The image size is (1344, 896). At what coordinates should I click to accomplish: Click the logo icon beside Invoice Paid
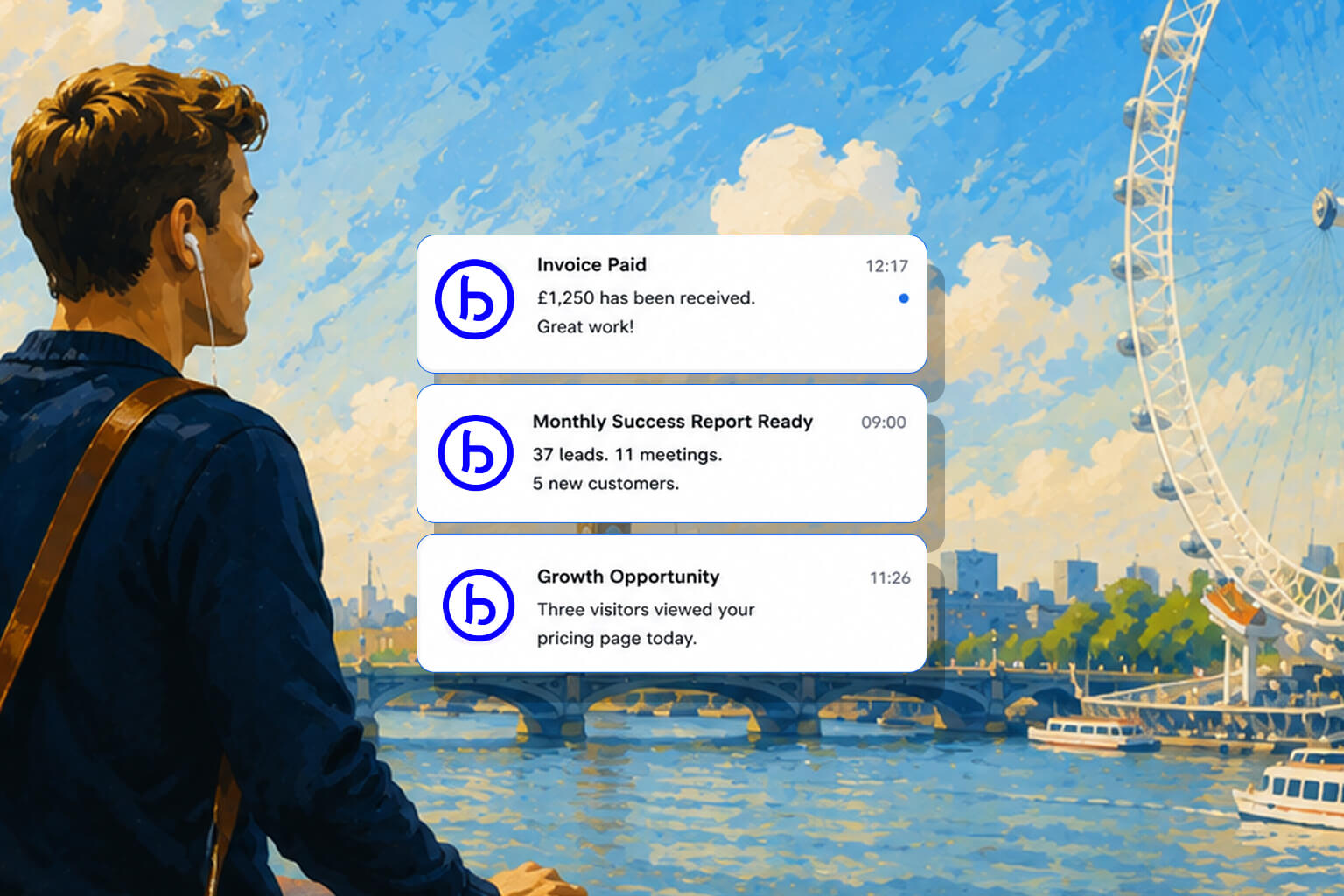click(474, 299)
